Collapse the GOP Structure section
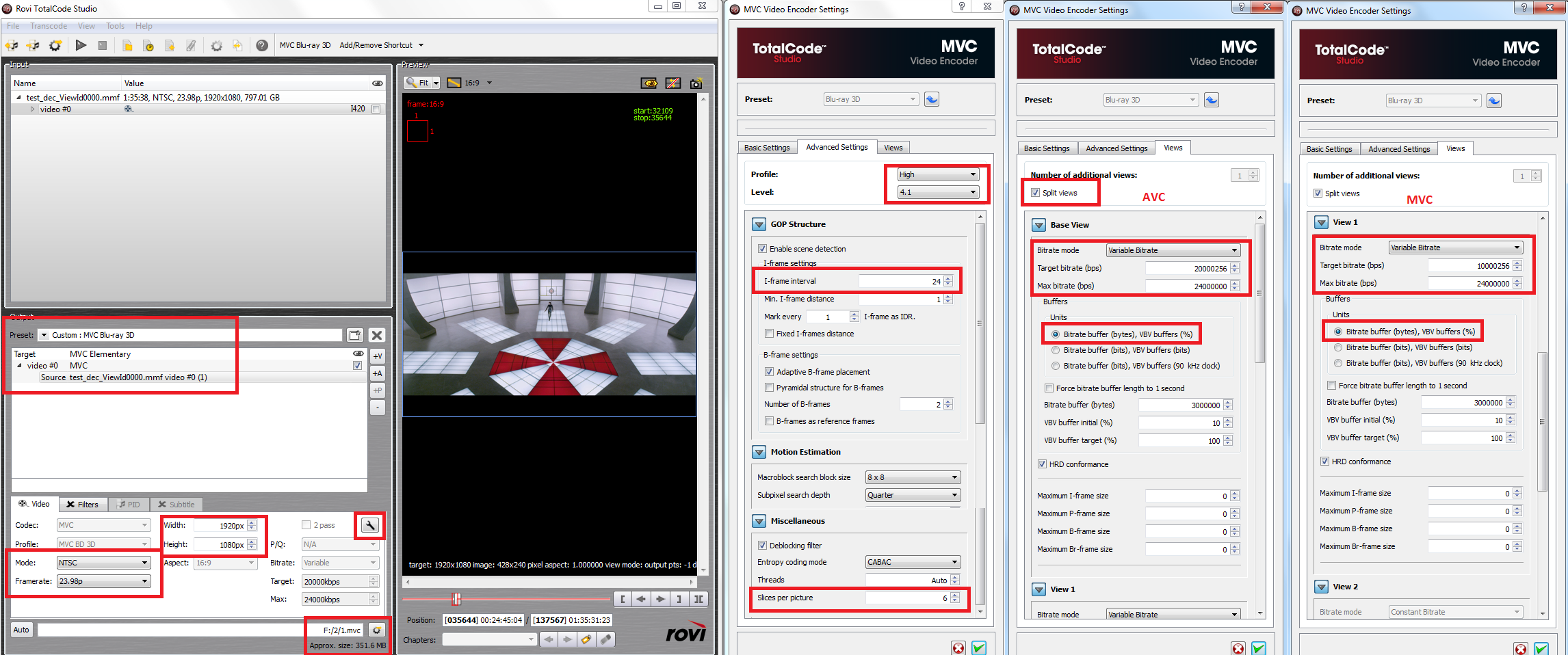 pos(759,224)
